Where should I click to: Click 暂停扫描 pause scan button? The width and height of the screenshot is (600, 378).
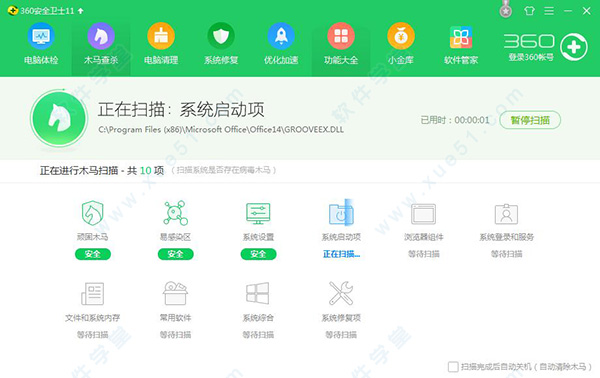point(530,120)
